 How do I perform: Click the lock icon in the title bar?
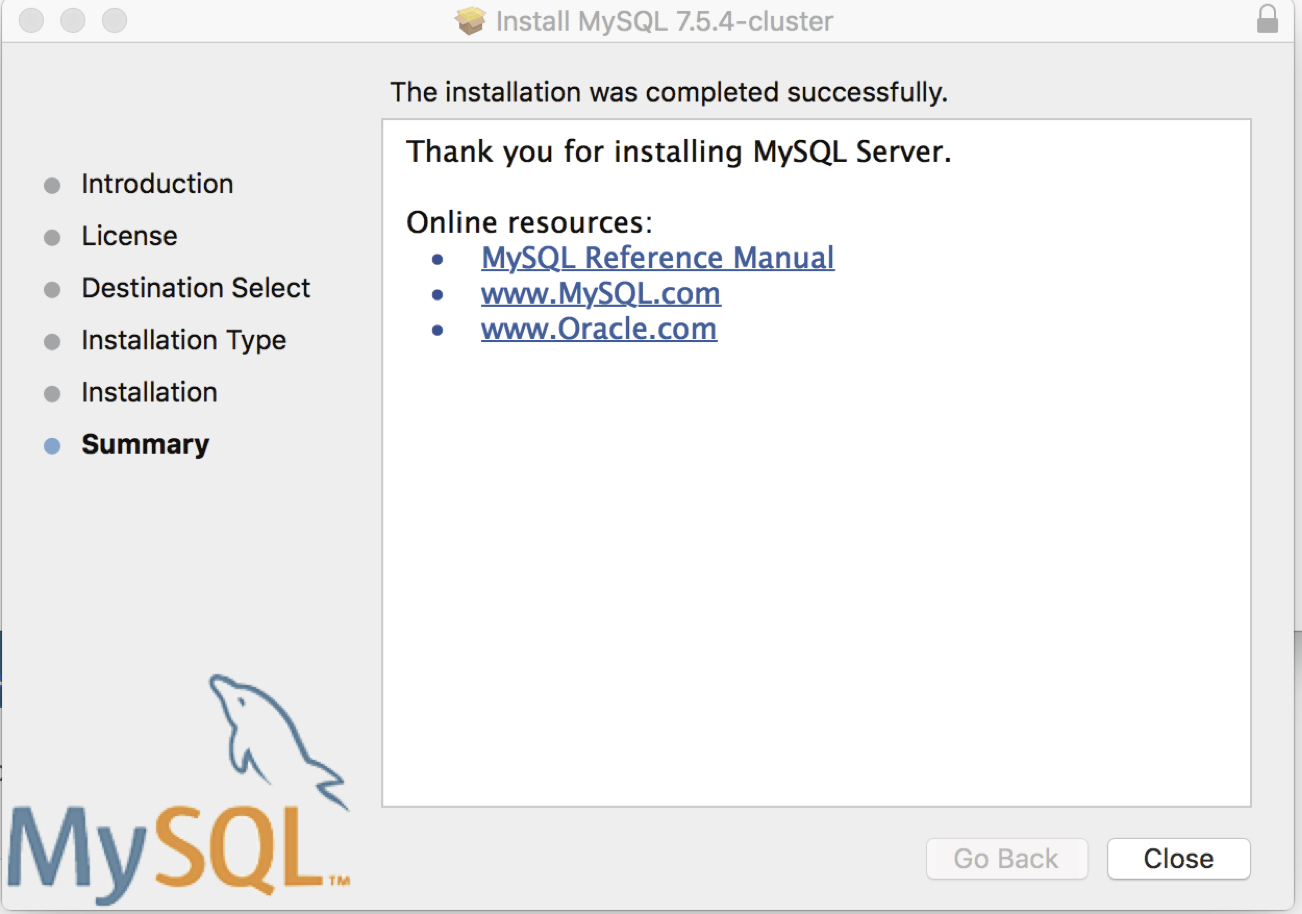pos(1267,19)
